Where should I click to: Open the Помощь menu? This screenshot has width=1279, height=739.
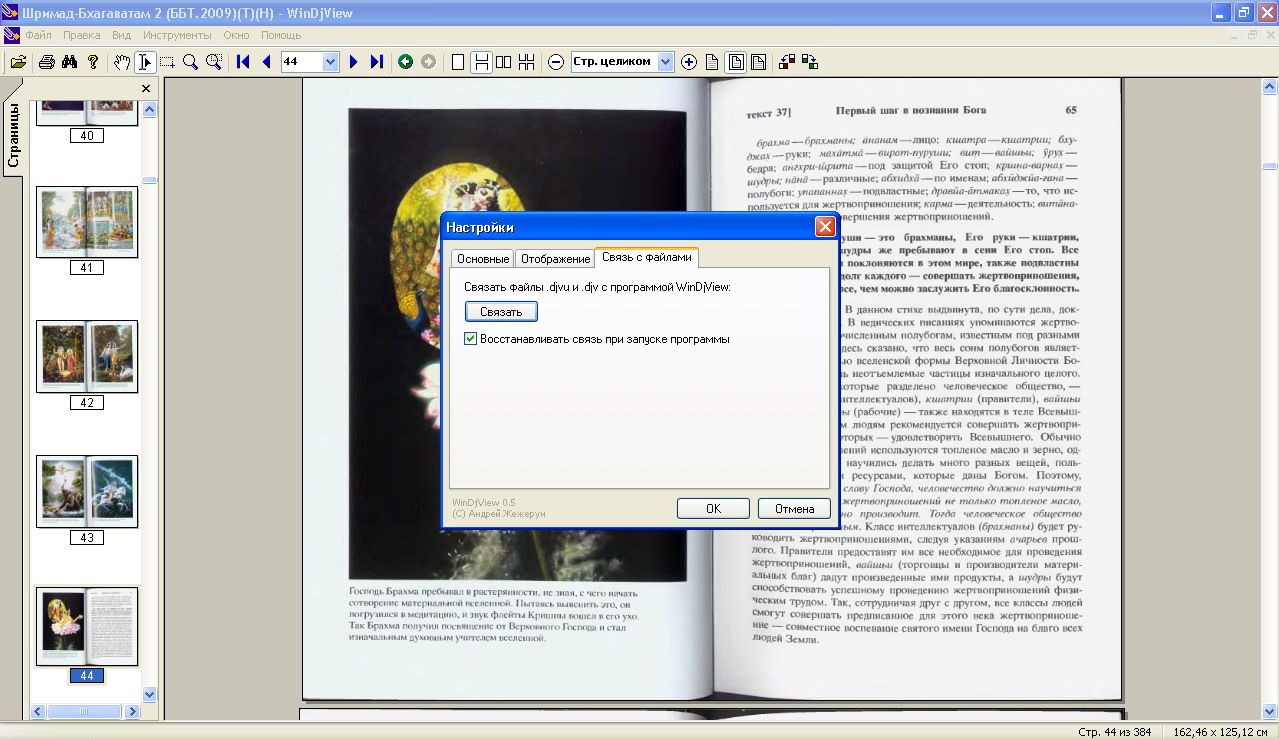(281, 35)
